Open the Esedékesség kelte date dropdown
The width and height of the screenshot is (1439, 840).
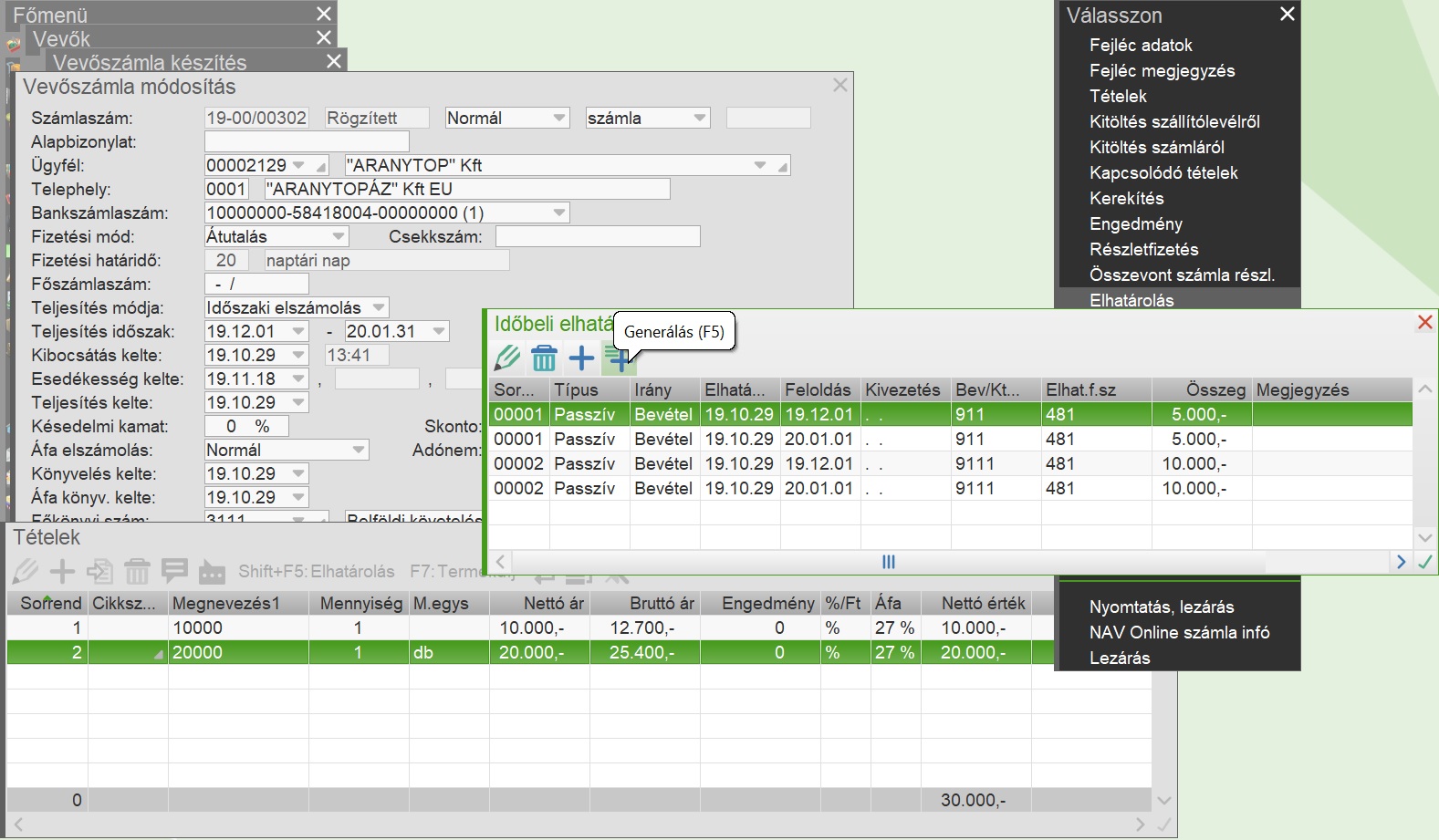click(x=298, y=379)
